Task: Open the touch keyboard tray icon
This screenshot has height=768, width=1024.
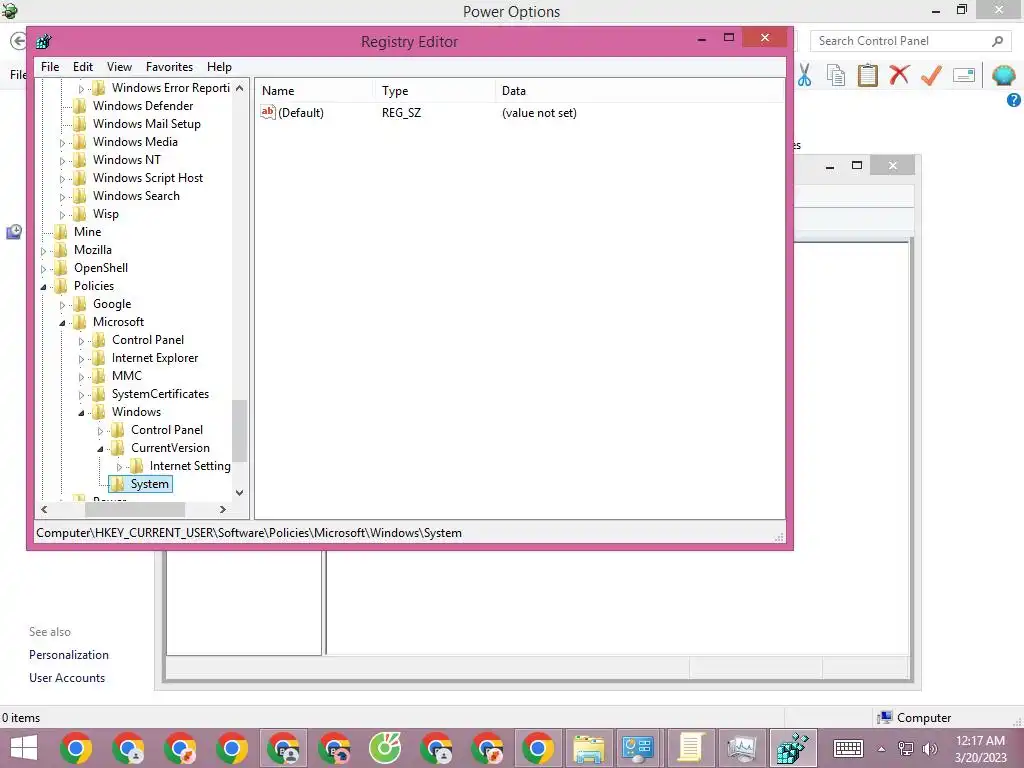Action: (x=848, y=748)
